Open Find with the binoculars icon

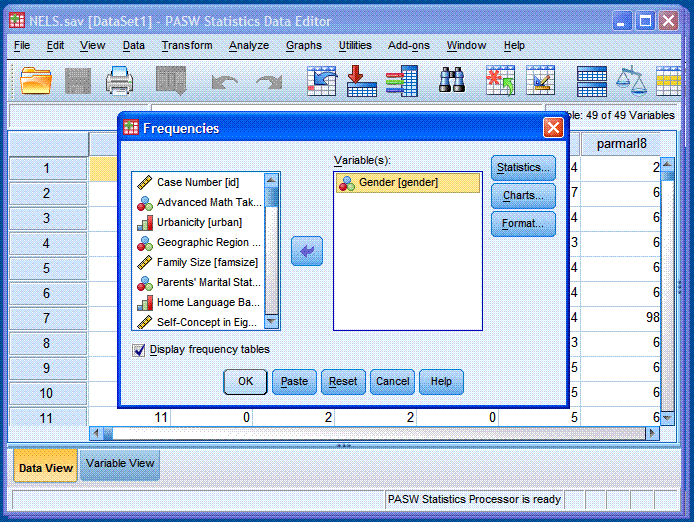click(x=451, y=80)
